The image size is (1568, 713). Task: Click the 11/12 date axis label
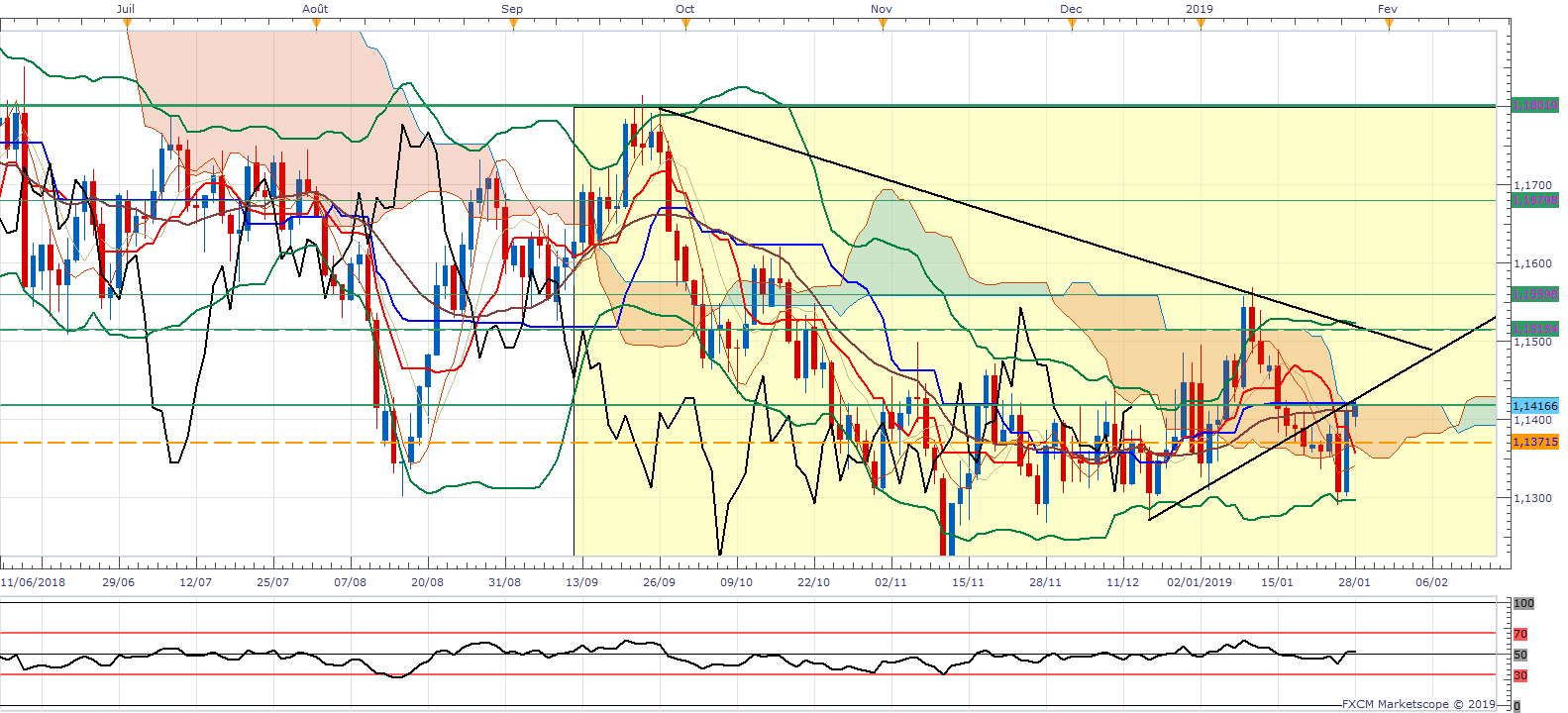pos(1122,582)
